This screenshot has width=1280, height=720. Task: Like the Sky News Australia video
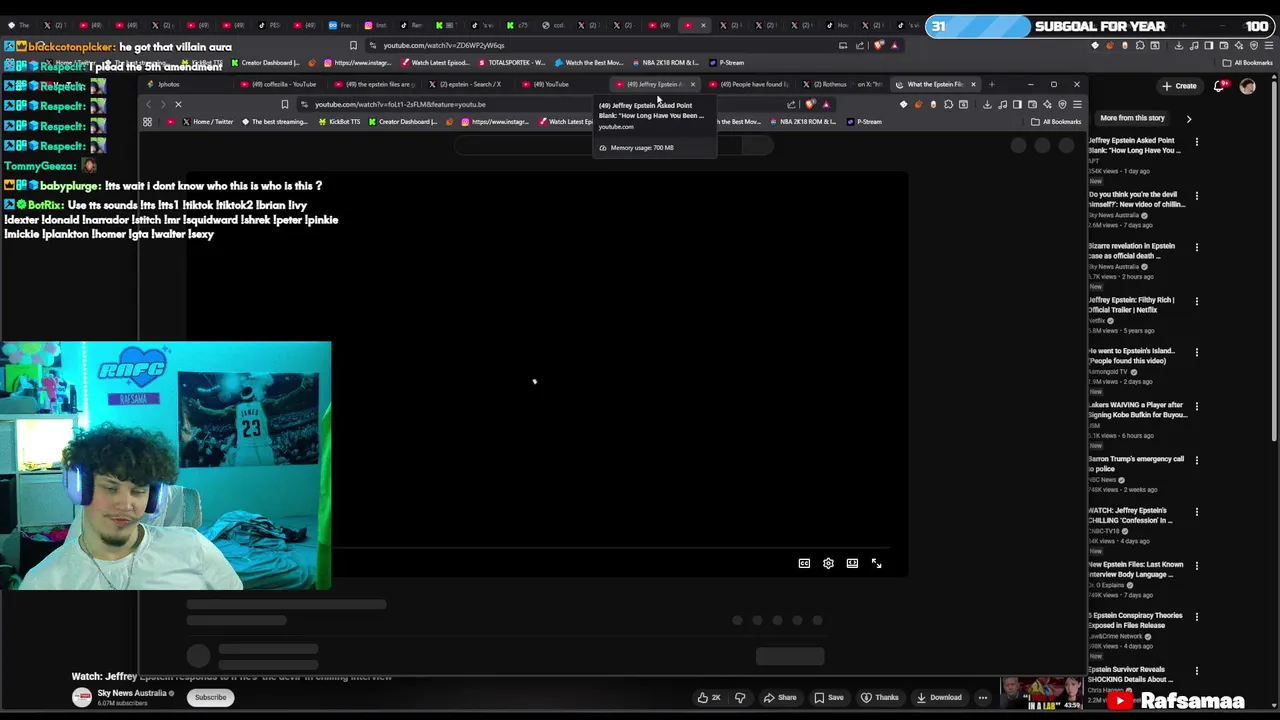(x=709, y=698)
